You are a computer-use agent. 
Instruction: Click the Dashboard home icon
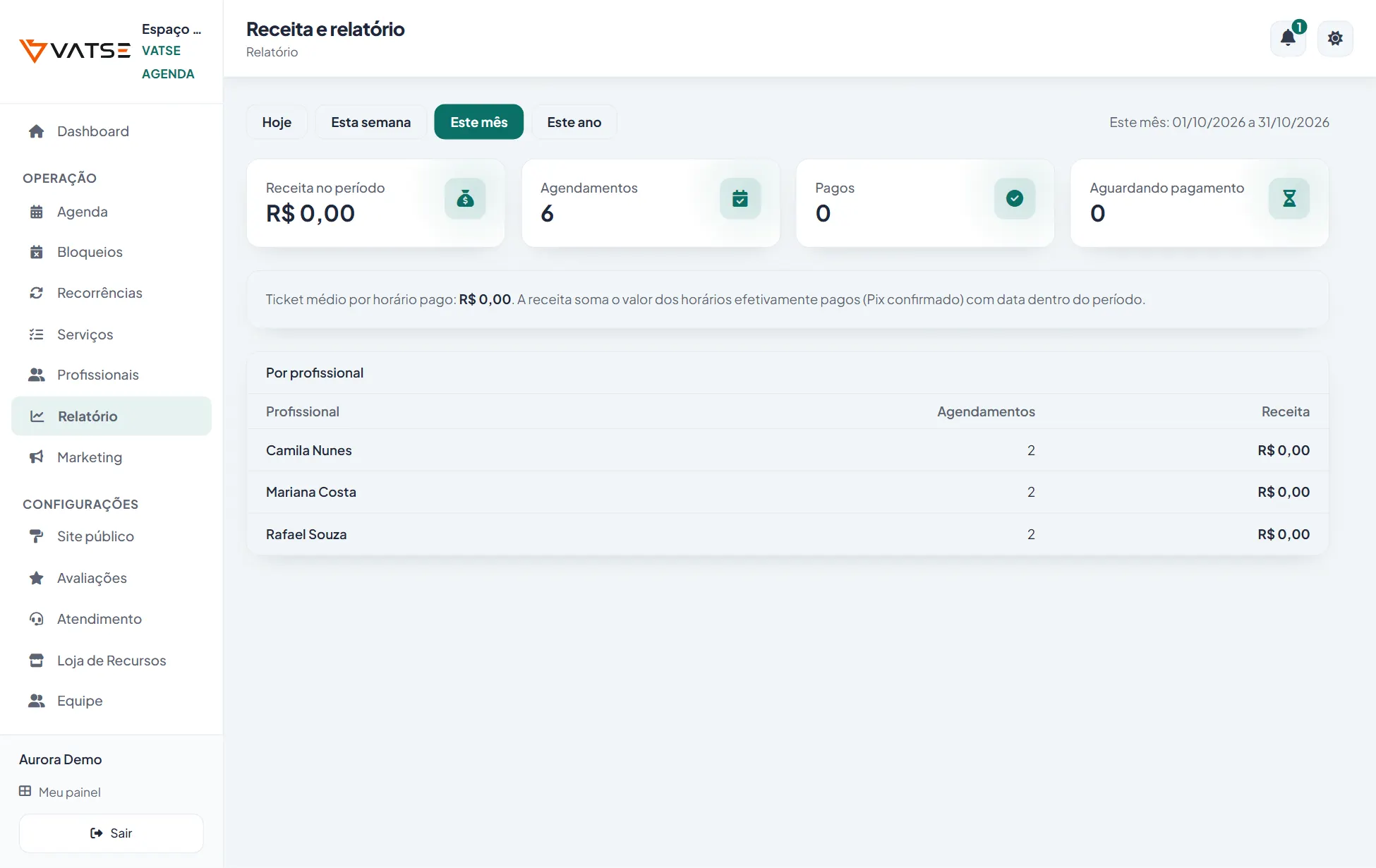37,131
